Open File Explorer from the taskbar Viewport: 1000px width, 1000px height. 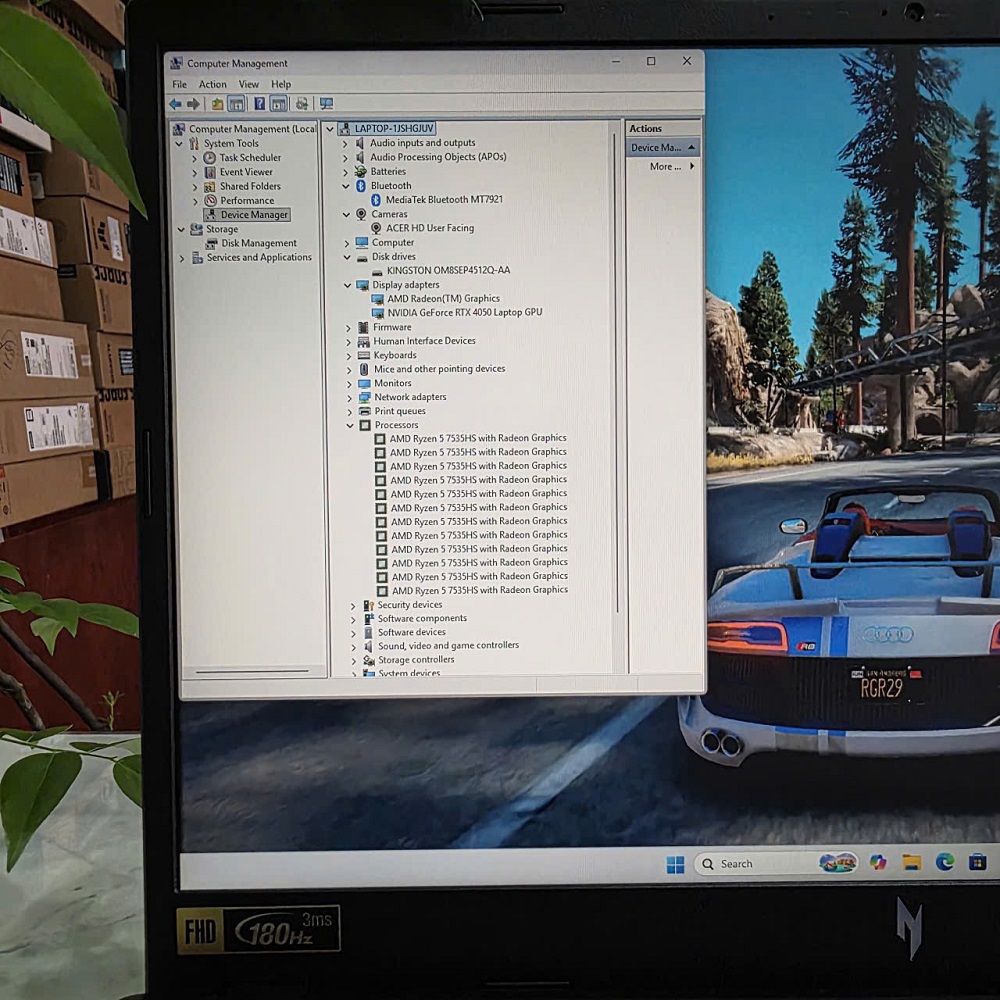click(912, 863)
